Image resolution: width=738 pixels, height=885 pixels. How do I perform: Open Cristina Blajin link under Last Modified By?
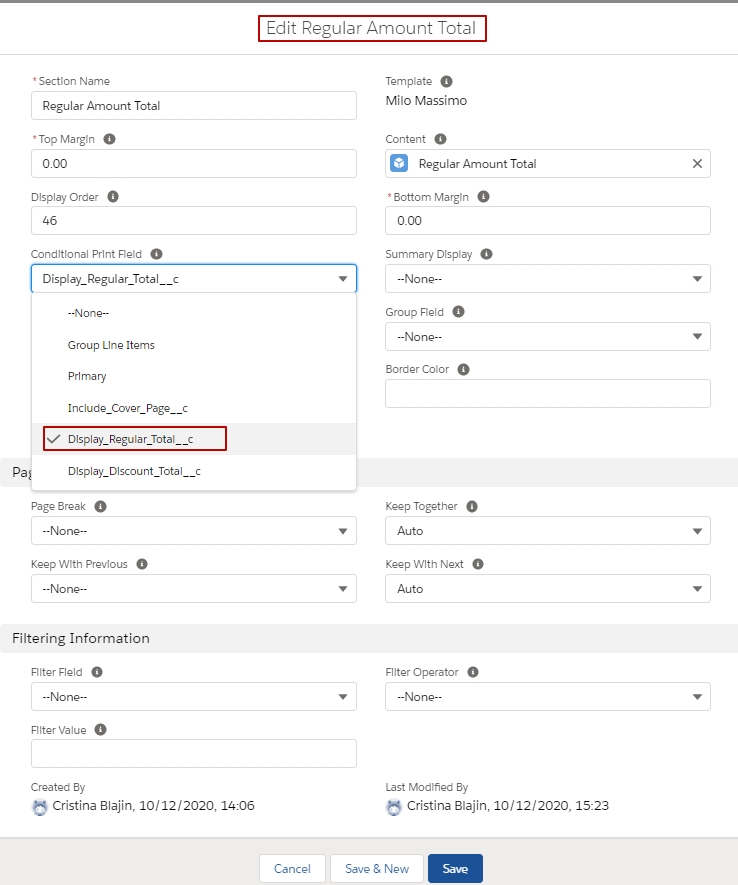coord(448,805)
